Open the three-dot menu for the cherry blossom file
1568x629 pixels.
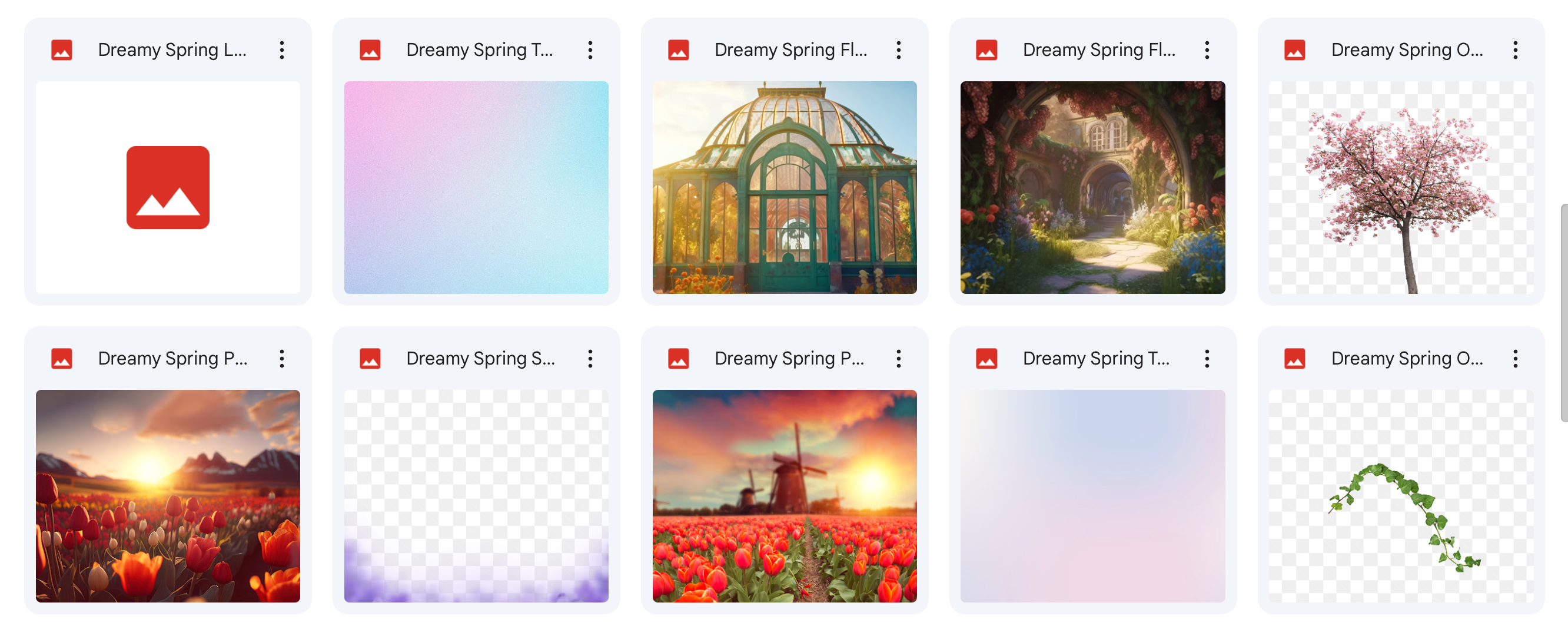click(1516, 50)
